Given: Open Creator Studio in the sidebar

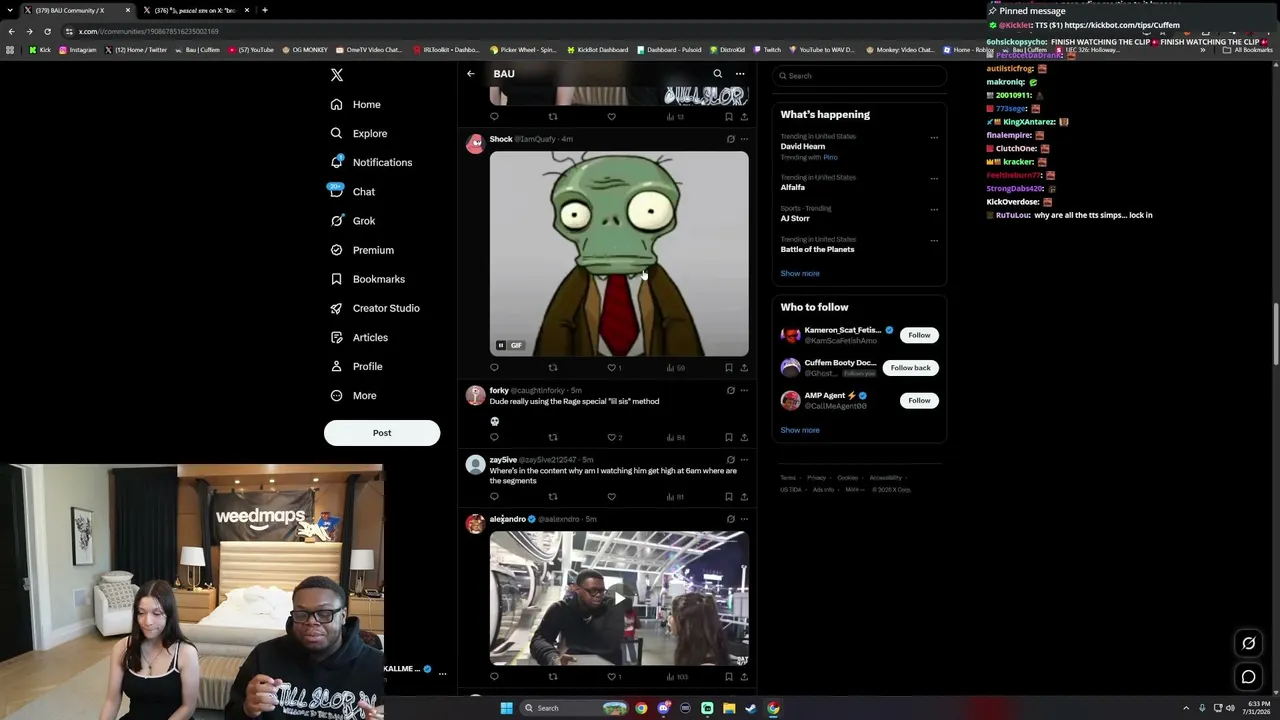Looking at the screenshot, I should coord(375,308).
